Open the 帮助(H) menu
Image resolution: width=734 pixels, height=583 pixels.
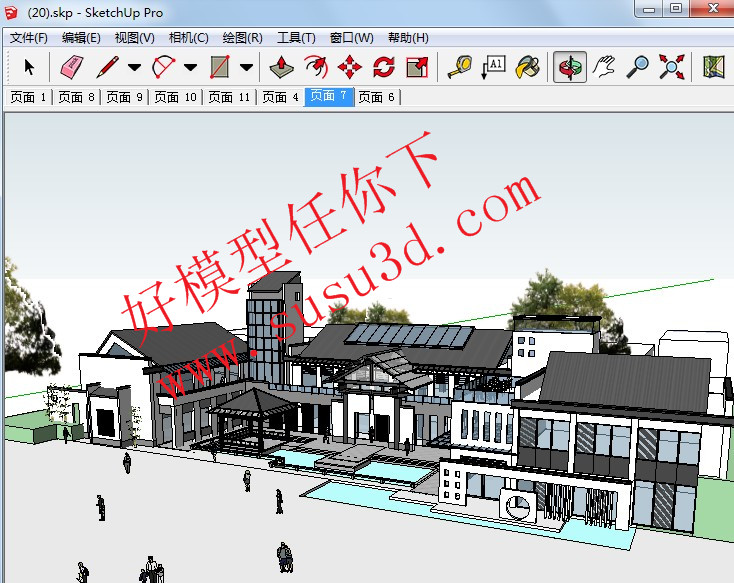[x=408, y=38]
